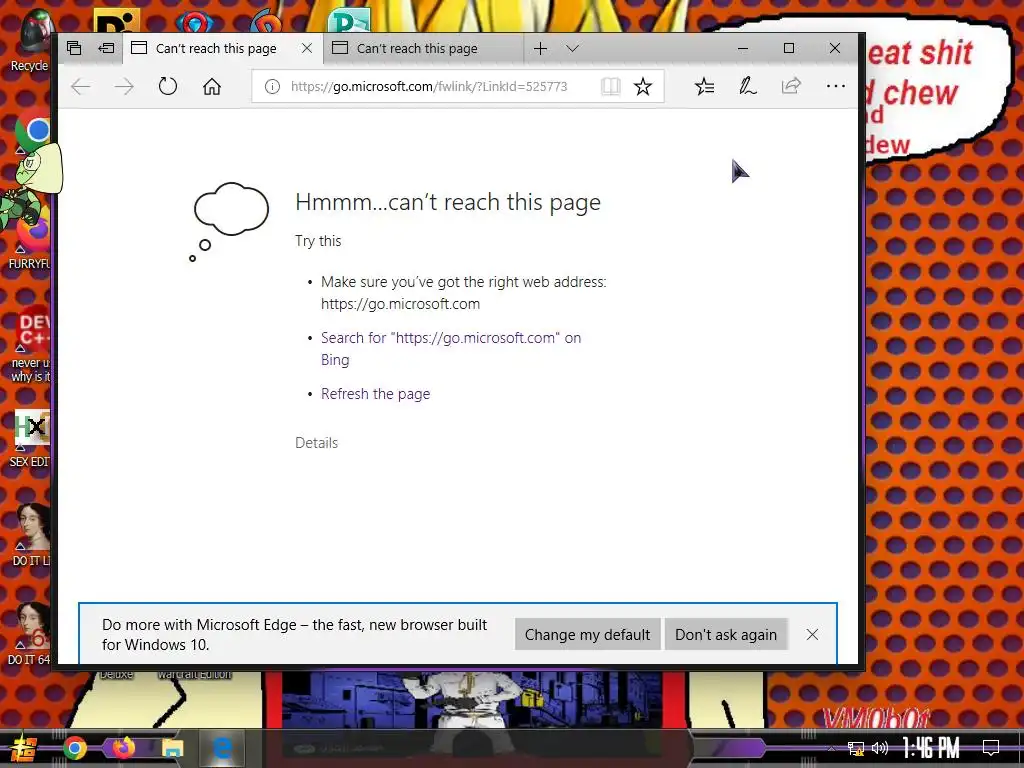Dismiss the Edge default browser banner
The width and height of the screenshot is (1024, 768).
812,635
